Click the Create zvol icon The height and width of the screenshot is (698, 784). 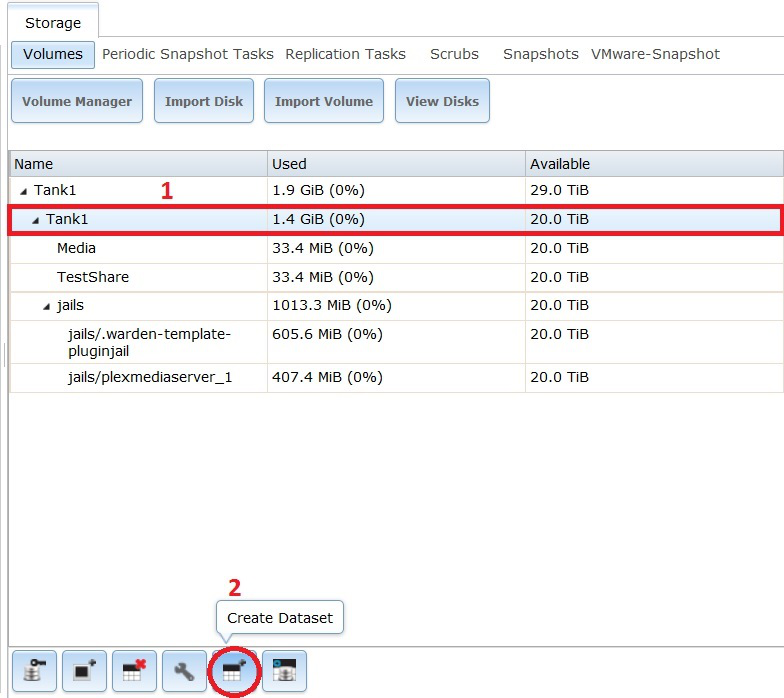coord(284,672)
